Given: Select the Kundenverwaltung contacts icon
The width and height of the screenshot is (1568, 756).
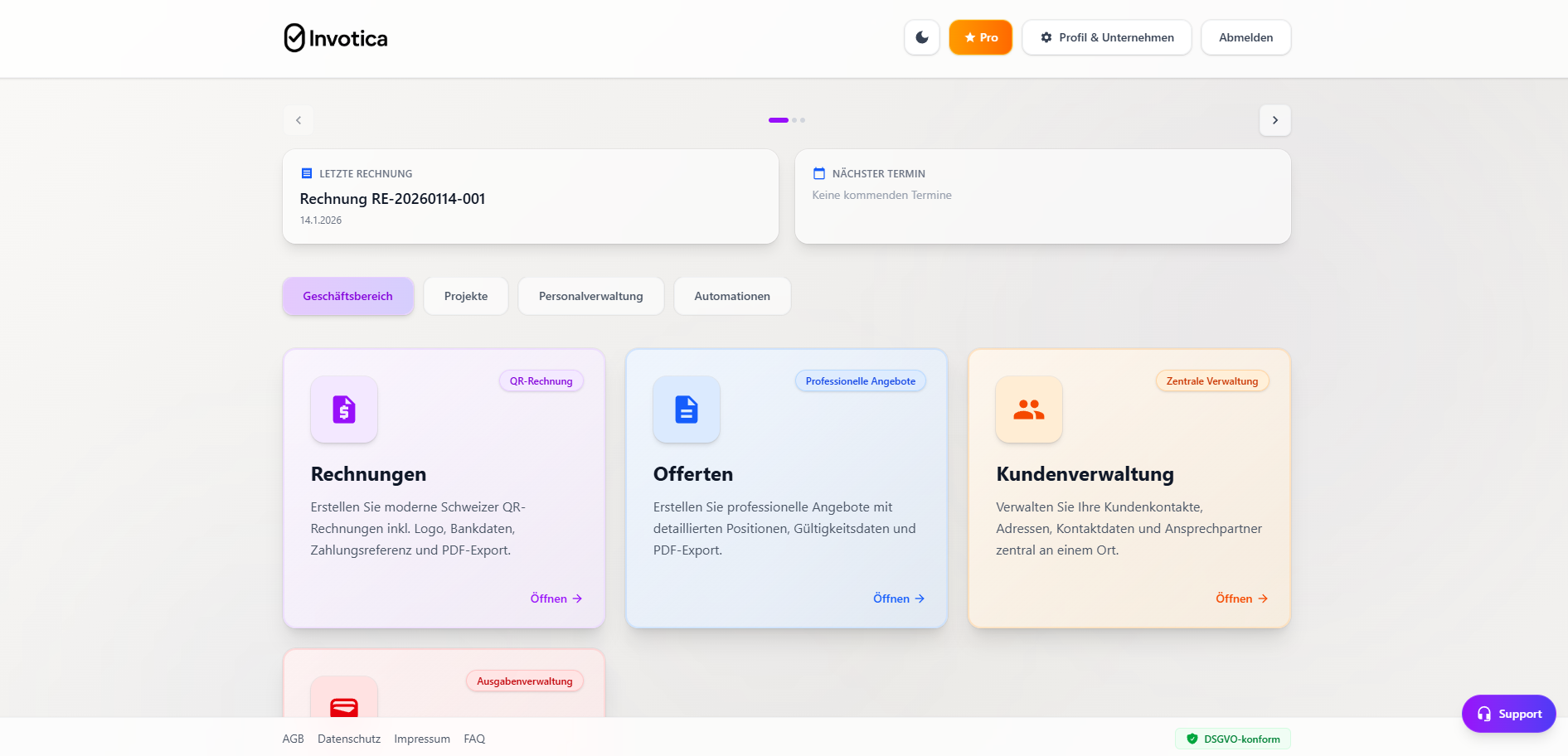Looking at the screenshot, I should tap(1028, 409).
